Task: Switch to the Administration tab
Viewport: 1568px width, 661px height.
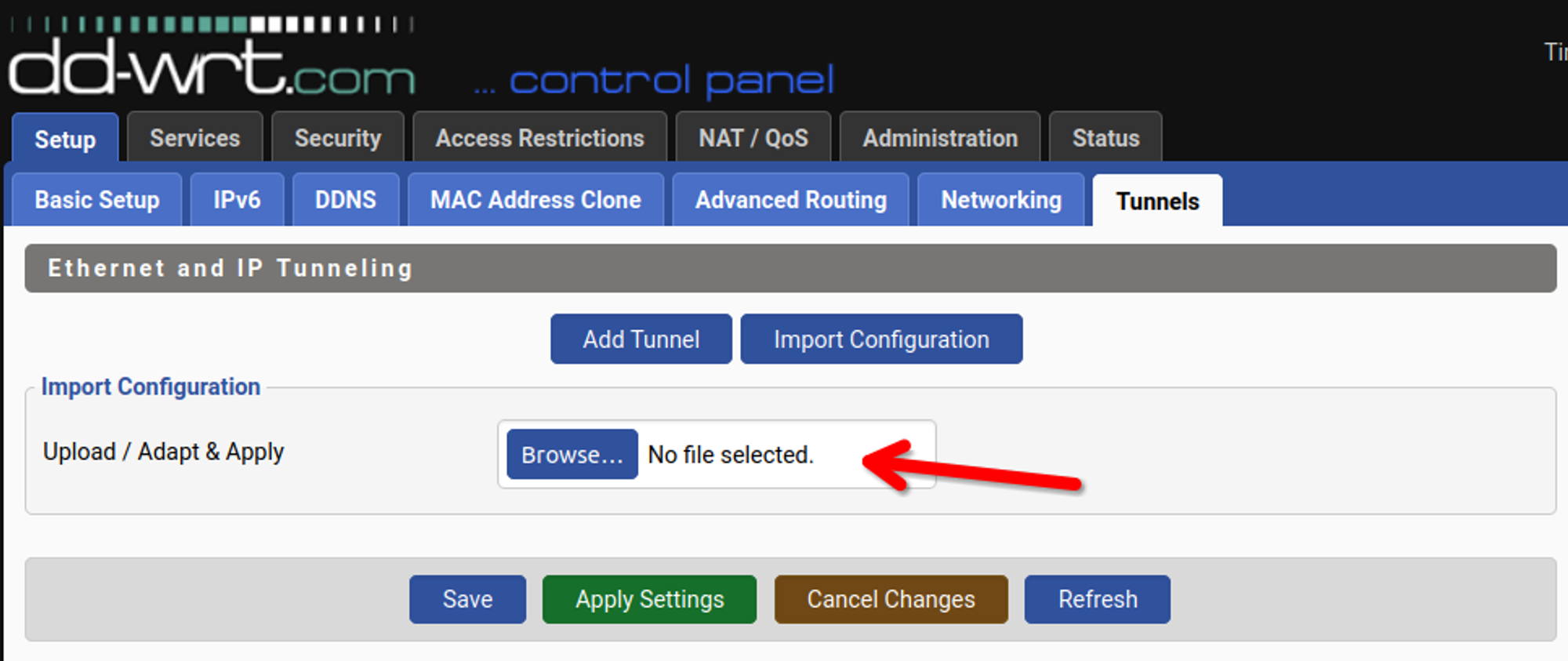Action: (939, 138)
